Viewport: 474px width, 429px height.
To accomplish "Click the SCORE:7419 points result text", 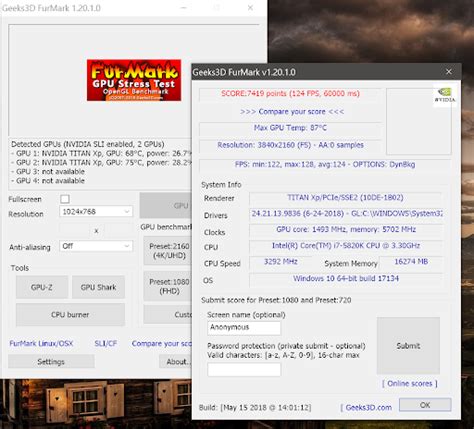I will point(290,94).
